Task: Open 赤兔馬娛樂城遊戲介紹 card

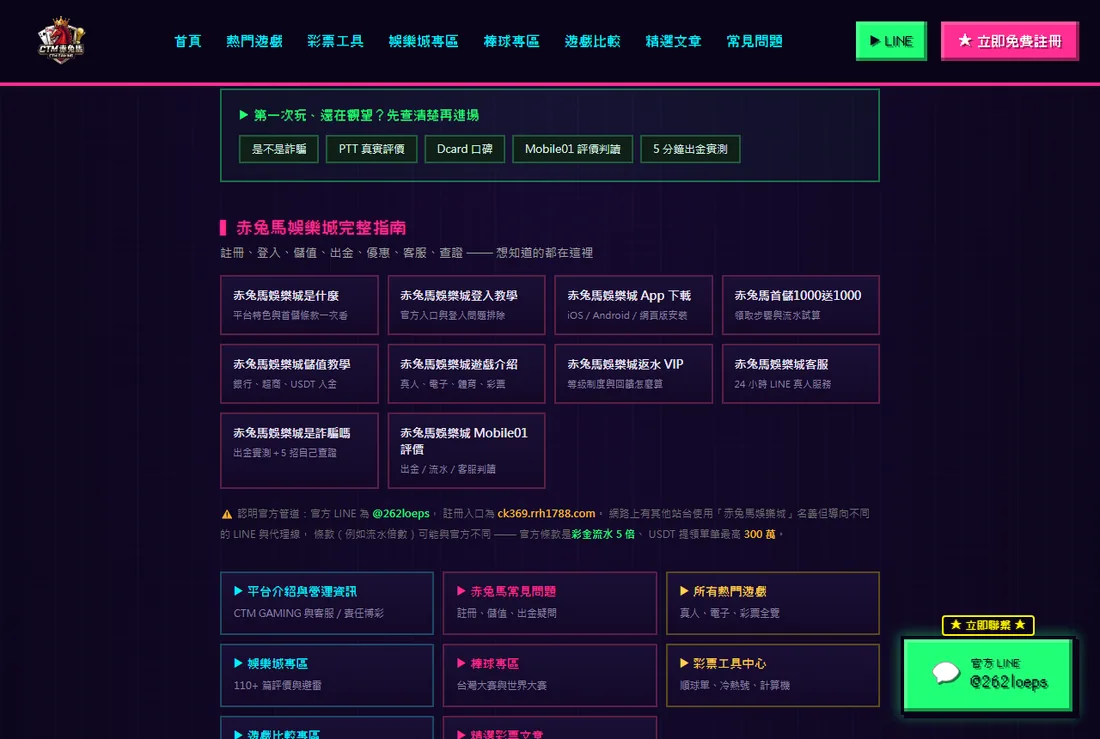Action: click(x=467, y=373)
